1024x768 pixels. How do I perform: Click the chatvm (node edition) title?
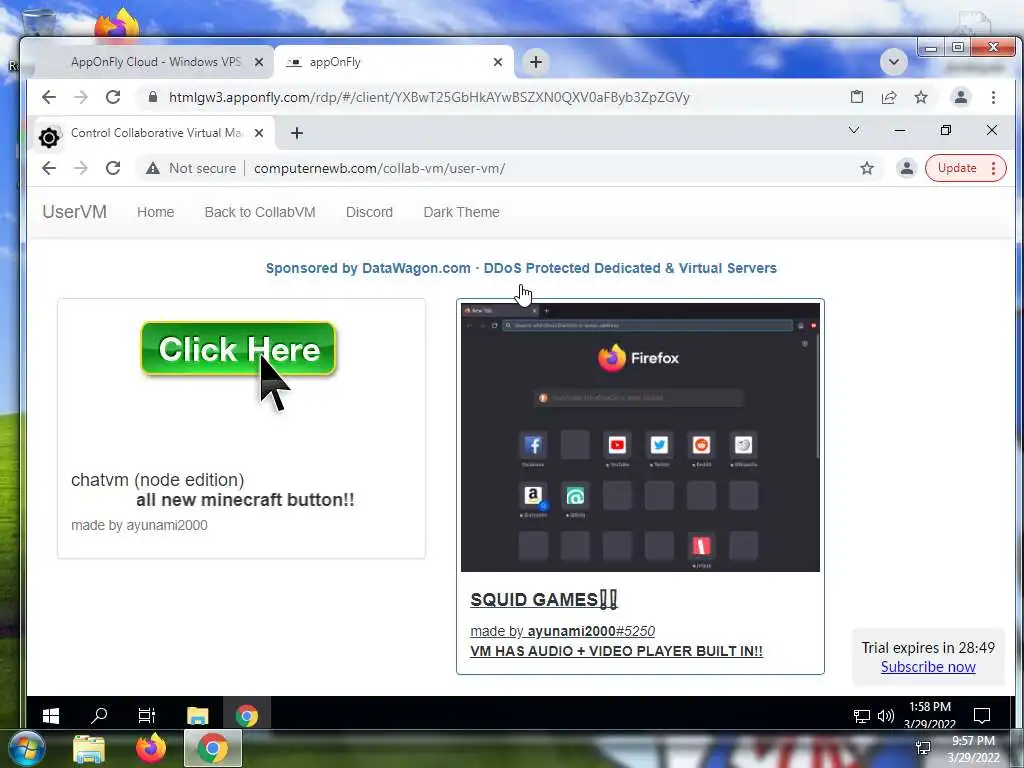157,480
